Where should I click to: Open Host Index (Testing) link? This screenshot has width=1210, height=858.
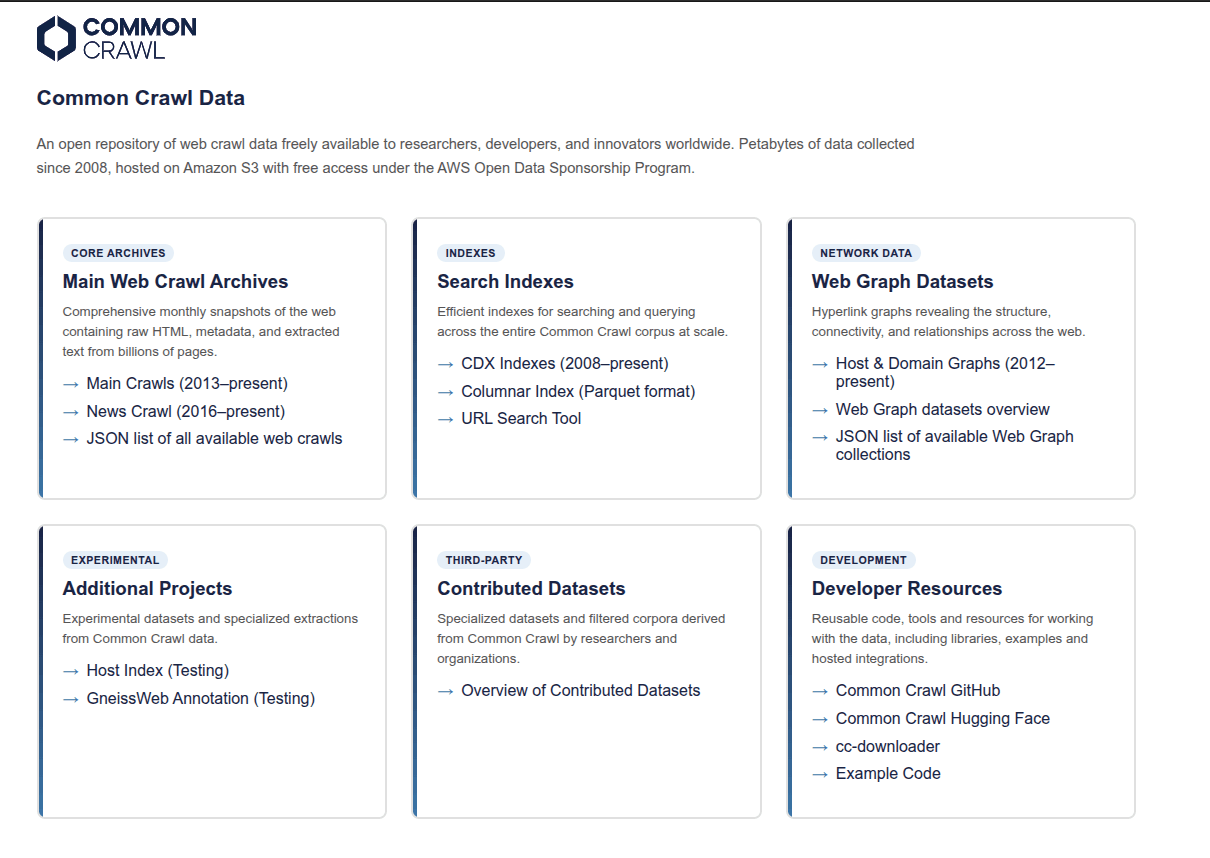pyautogui.click(x=158, y=671)
